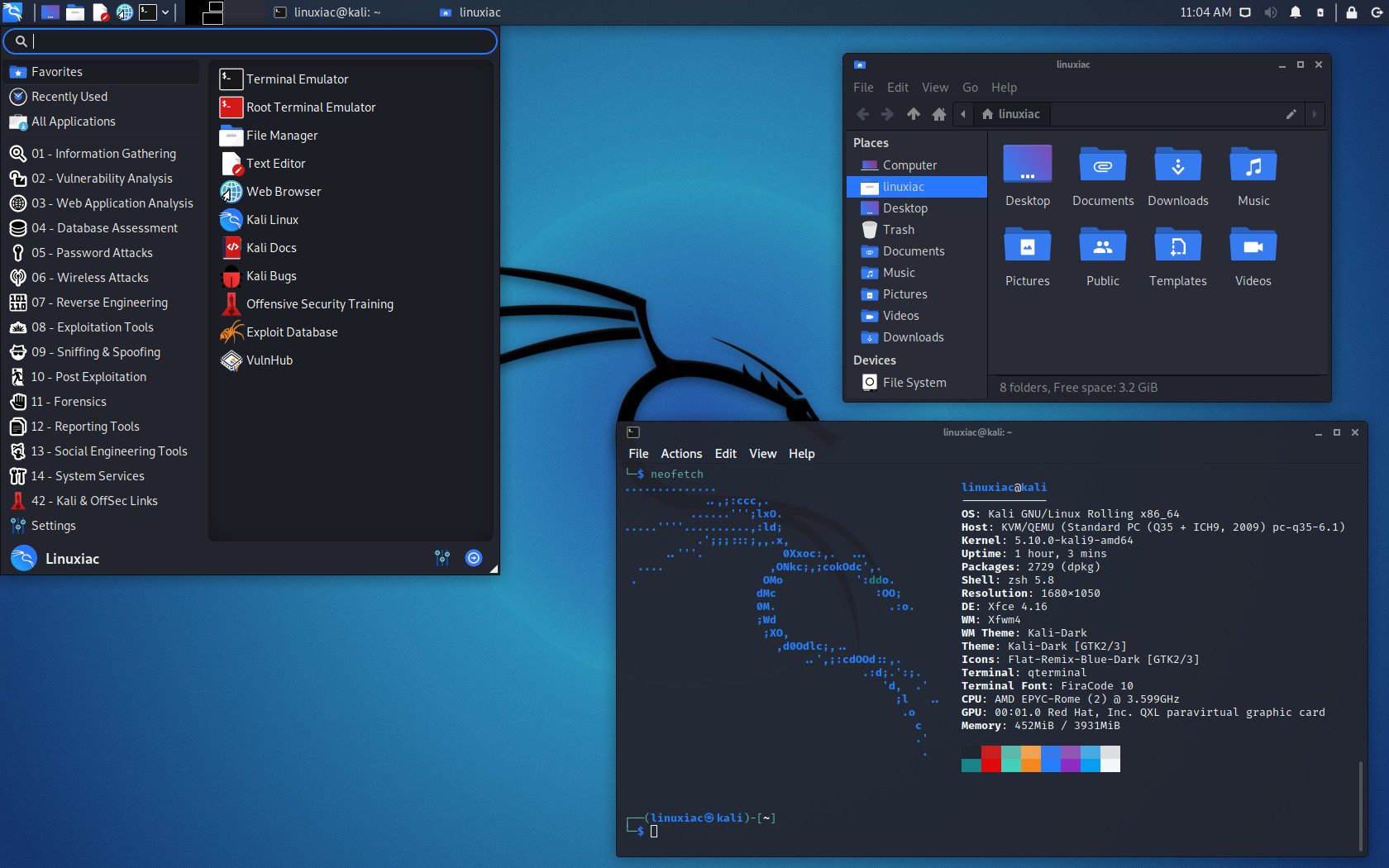1389x868 pixels.
Task: Click the file manager launcher in top panel
Action: 75,12
